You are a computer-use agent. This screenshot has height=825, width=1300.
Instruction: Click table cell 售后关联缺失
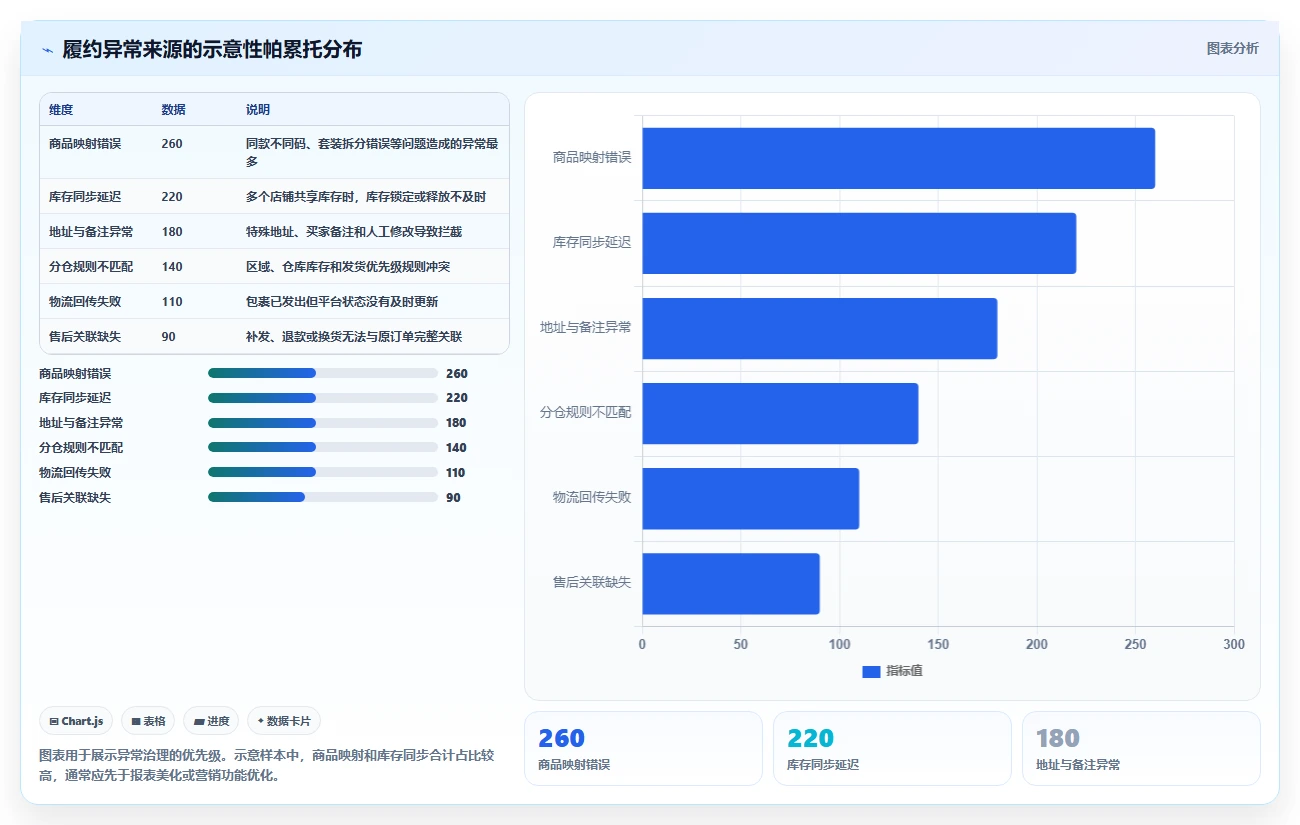85,337
